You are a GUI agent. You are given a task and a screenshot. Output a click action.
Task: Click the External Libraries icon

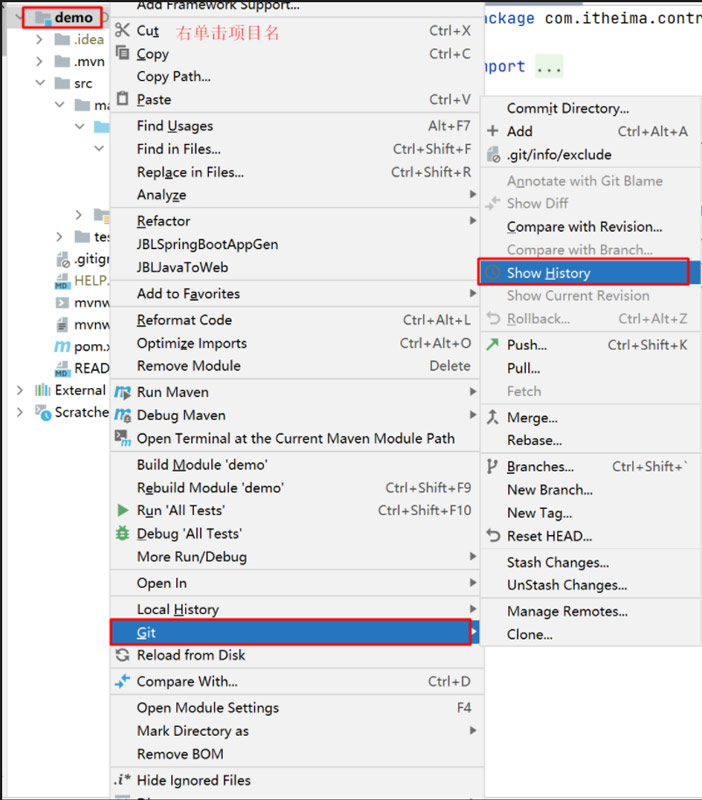click(43, 390)
